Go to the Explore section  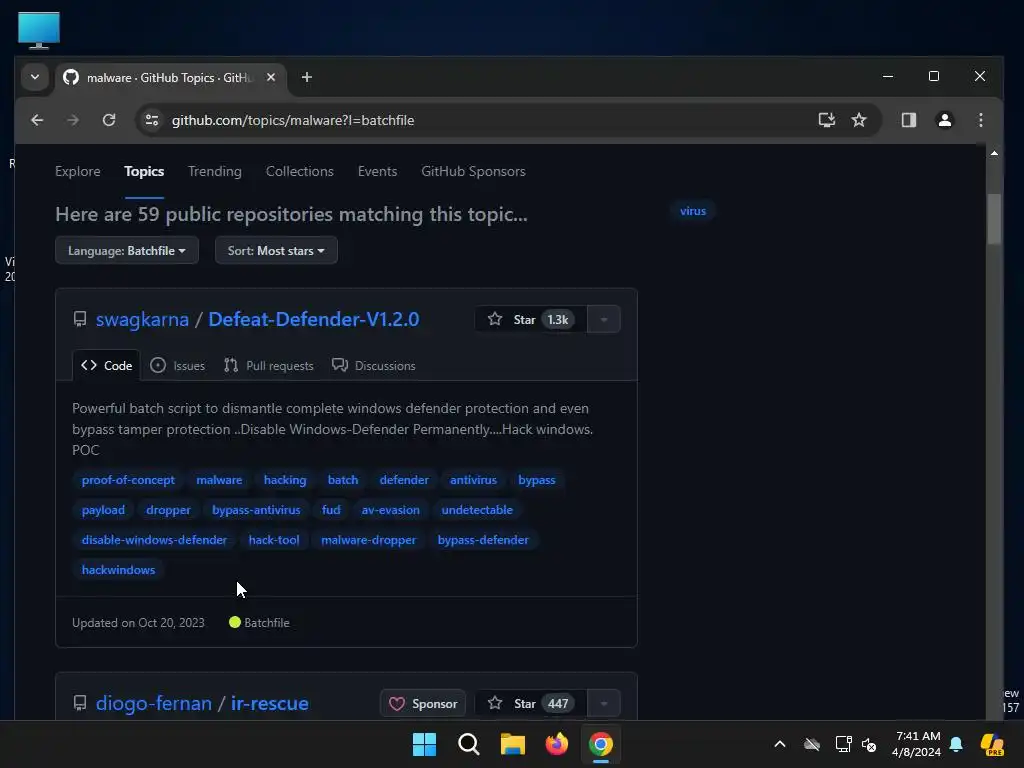click(x=78, y=172)
